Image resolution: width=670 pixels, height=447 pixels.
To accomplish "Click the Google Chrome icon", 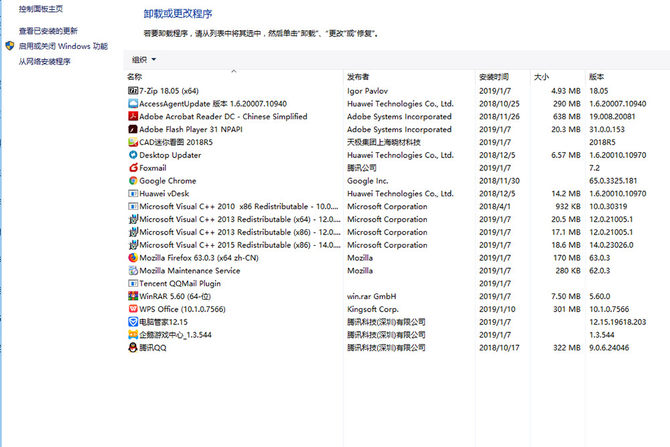I will coord(133,180).
